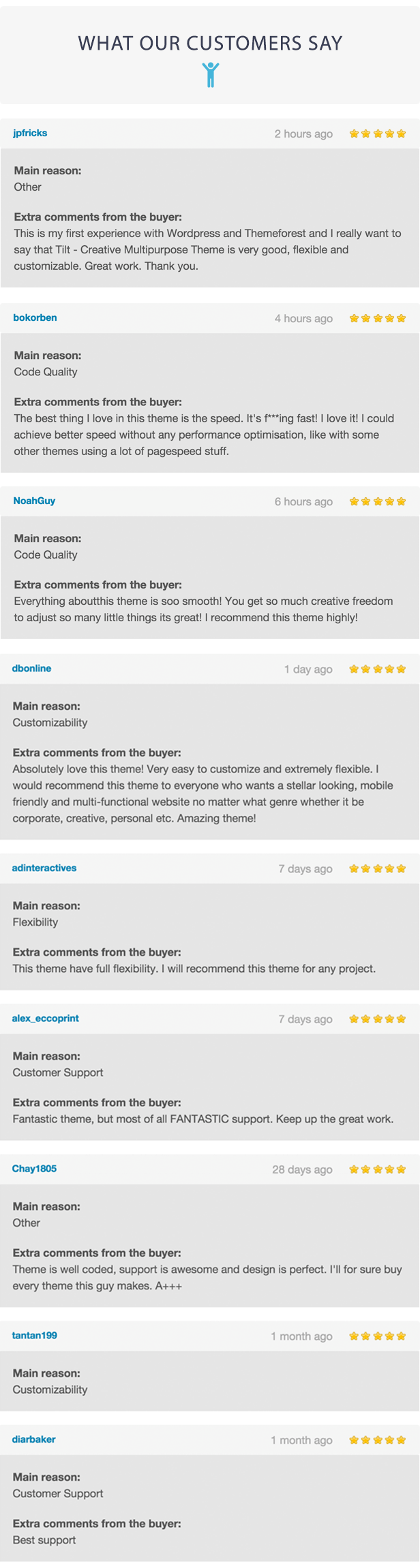
Task: Go to the adinteractives profile
Action: point(44,868)
